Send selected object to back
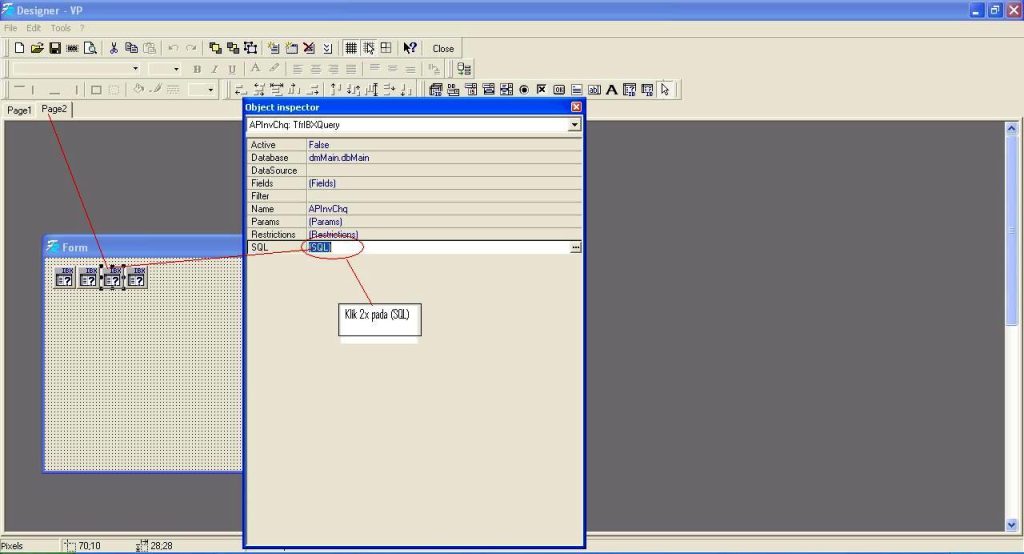This screenshot has height=554, width=1024. 232,48
